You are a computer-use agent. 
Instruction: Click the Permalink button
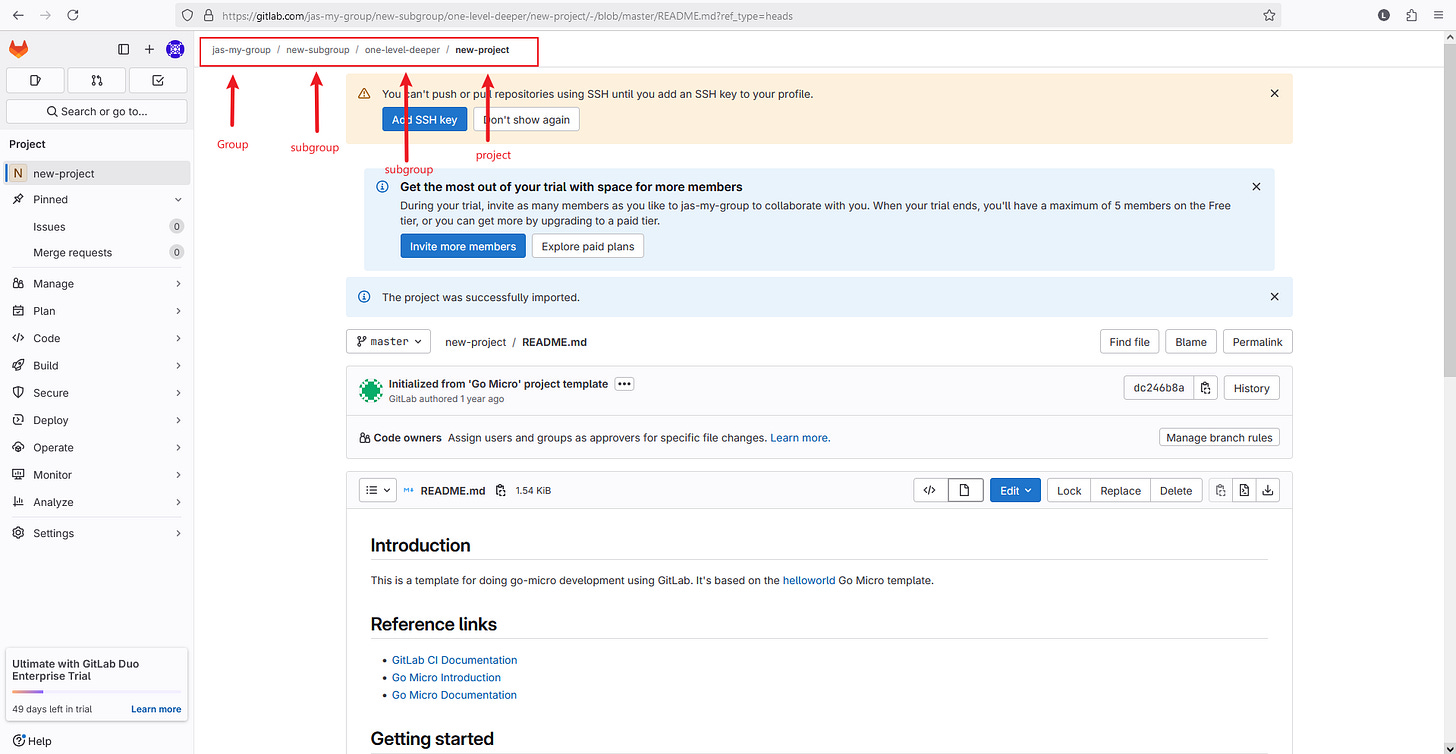click(1257, 341)
